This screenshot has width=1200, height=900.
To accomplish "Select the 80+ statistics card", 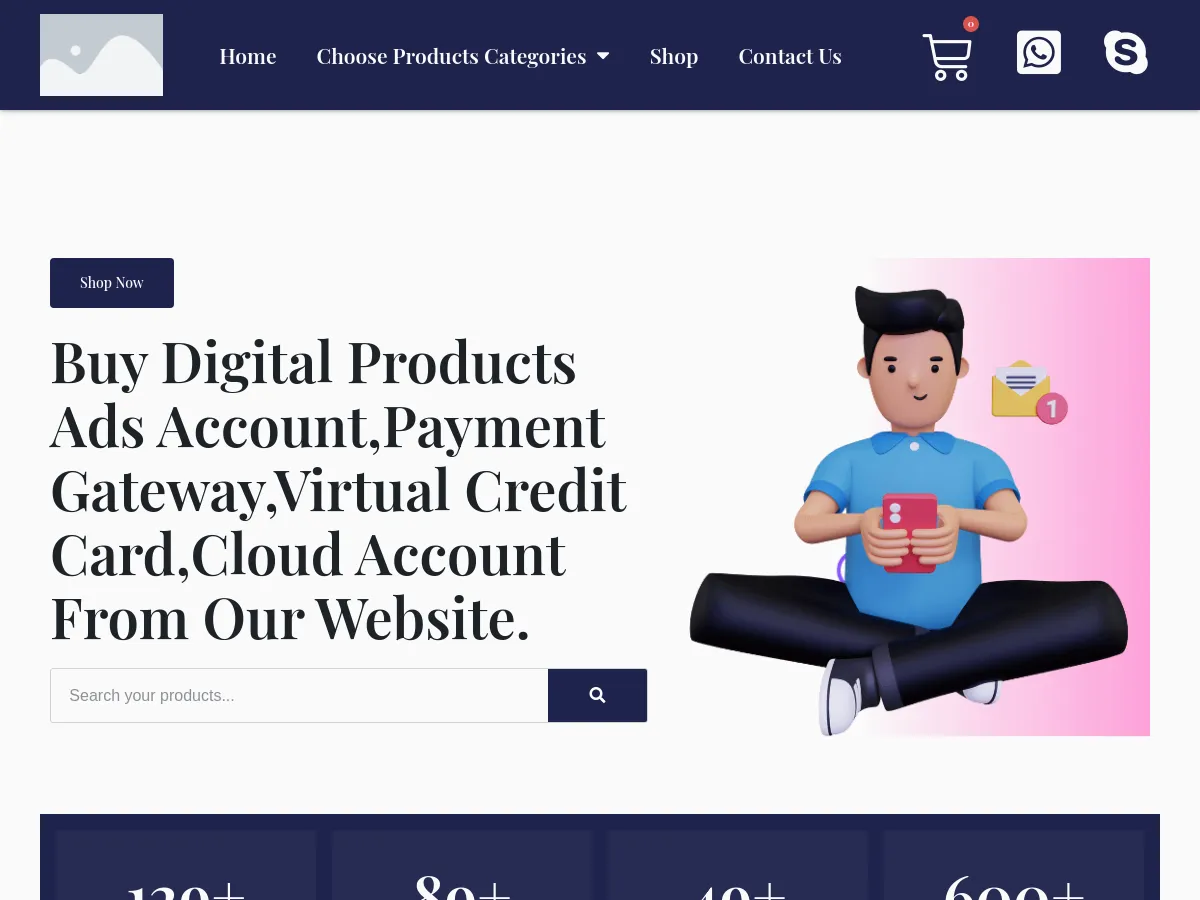I will click(x=462, y=865).
